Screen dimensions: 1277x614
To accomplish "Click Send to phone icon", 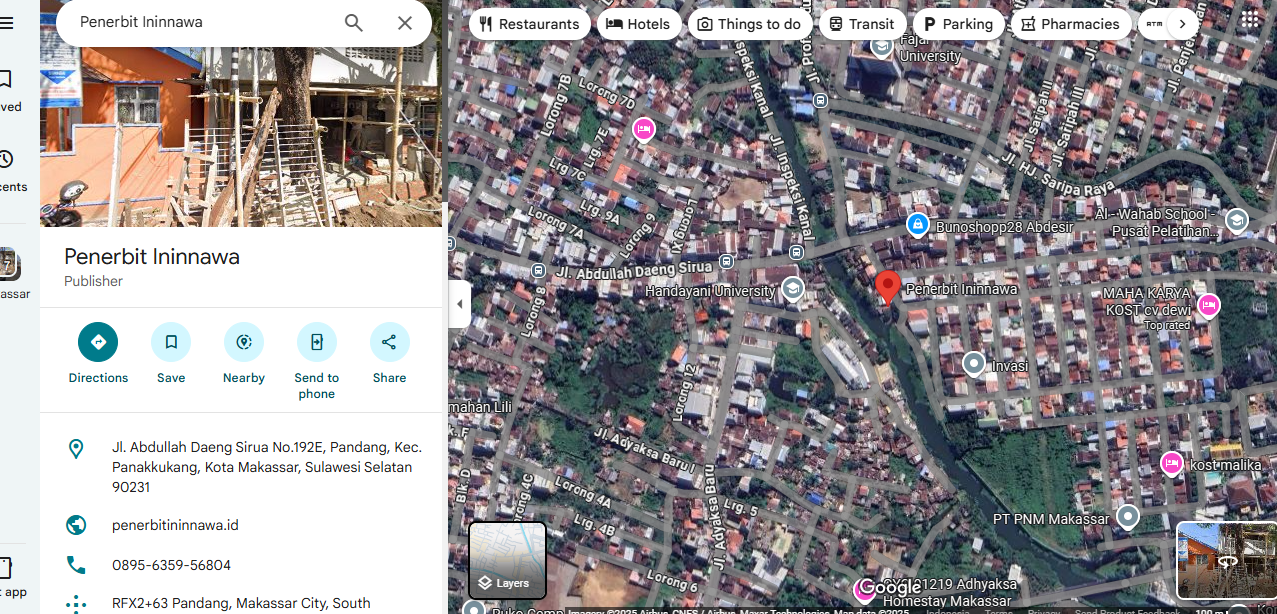I will coord(317,342).
